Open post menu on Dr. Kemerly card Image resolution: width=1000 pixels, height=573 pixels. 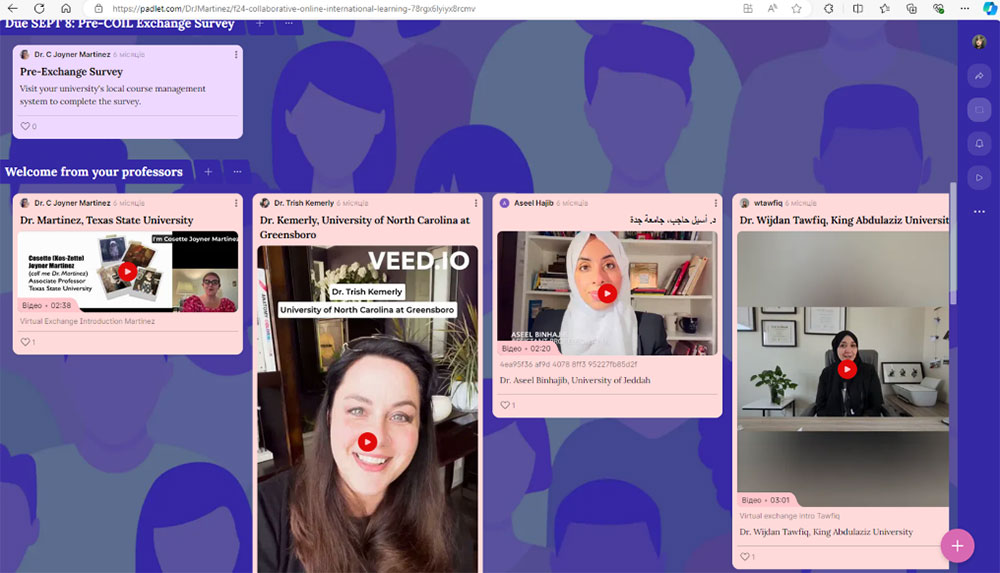(476, 203)
